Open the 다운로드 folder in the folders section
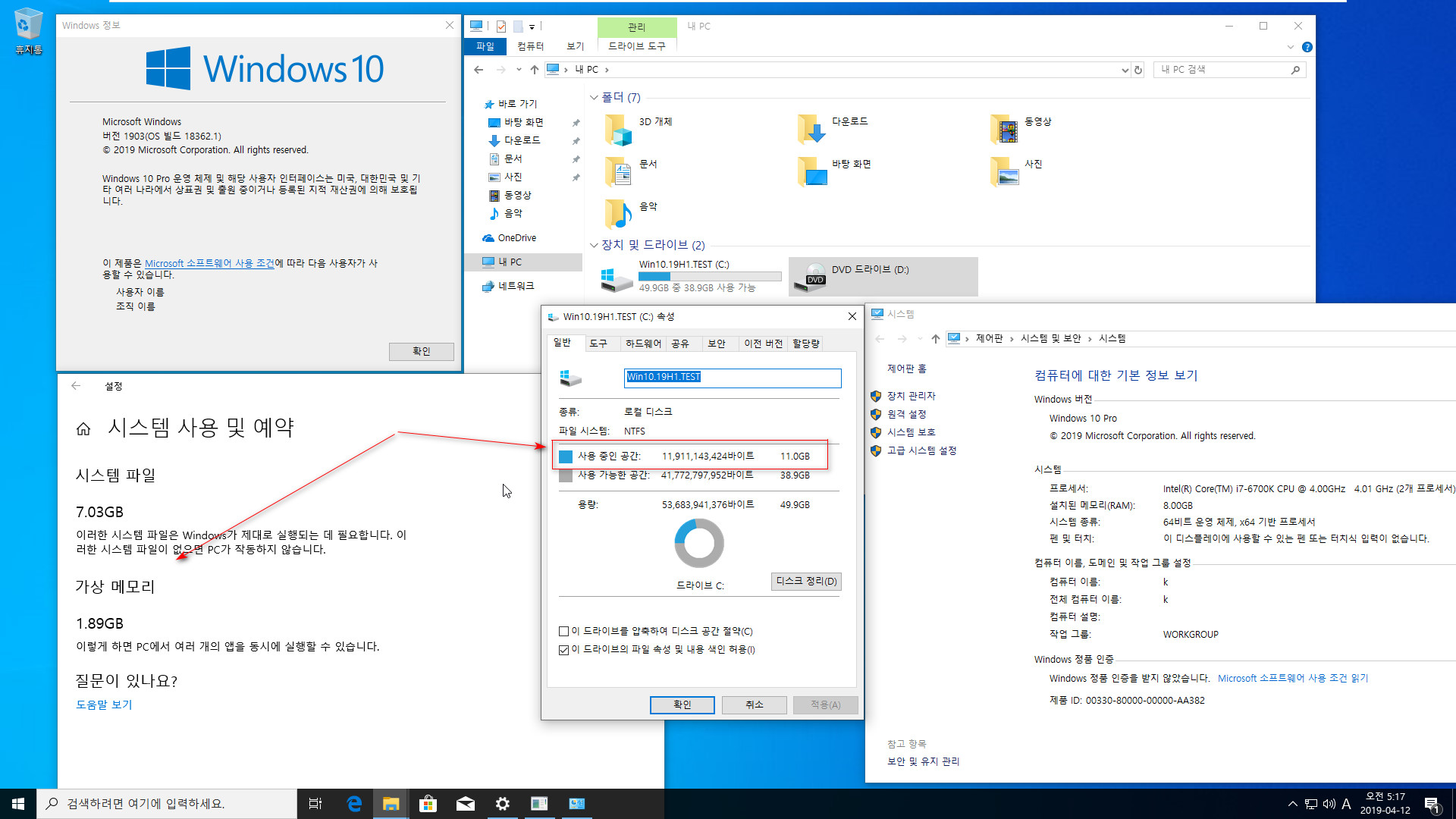 pyautogui.click(x=811, y=129)
